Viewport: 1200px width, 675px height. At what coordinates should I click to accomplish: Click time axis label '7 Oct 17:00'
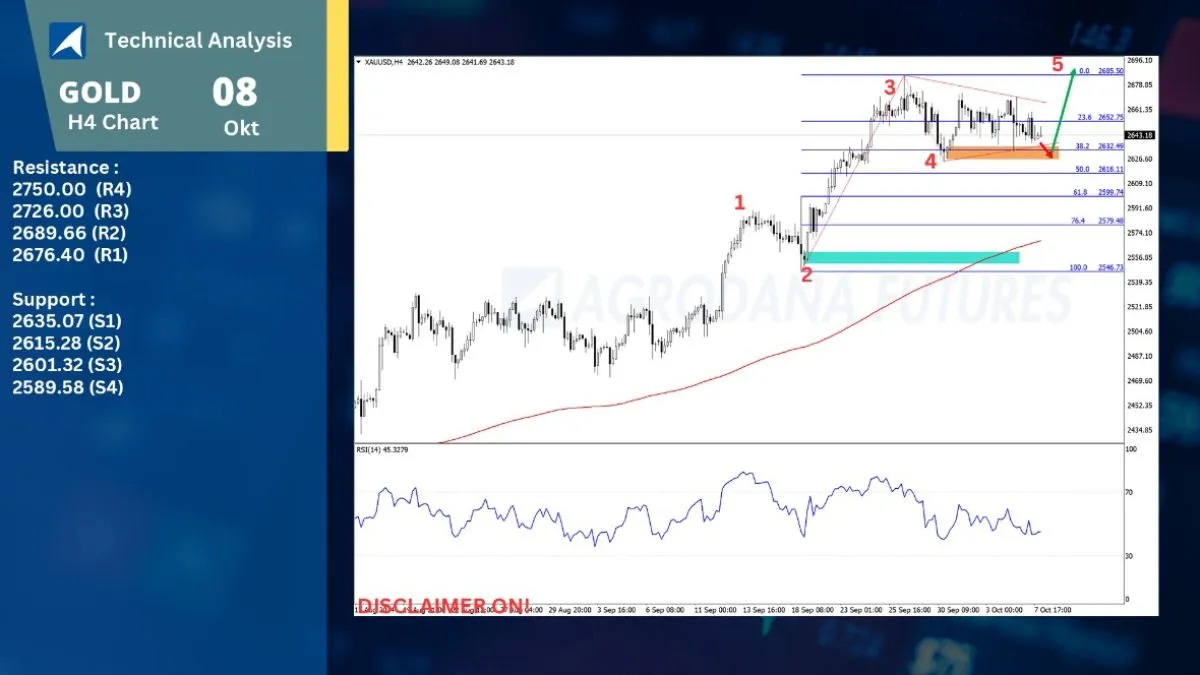[x=1054, y=608]
